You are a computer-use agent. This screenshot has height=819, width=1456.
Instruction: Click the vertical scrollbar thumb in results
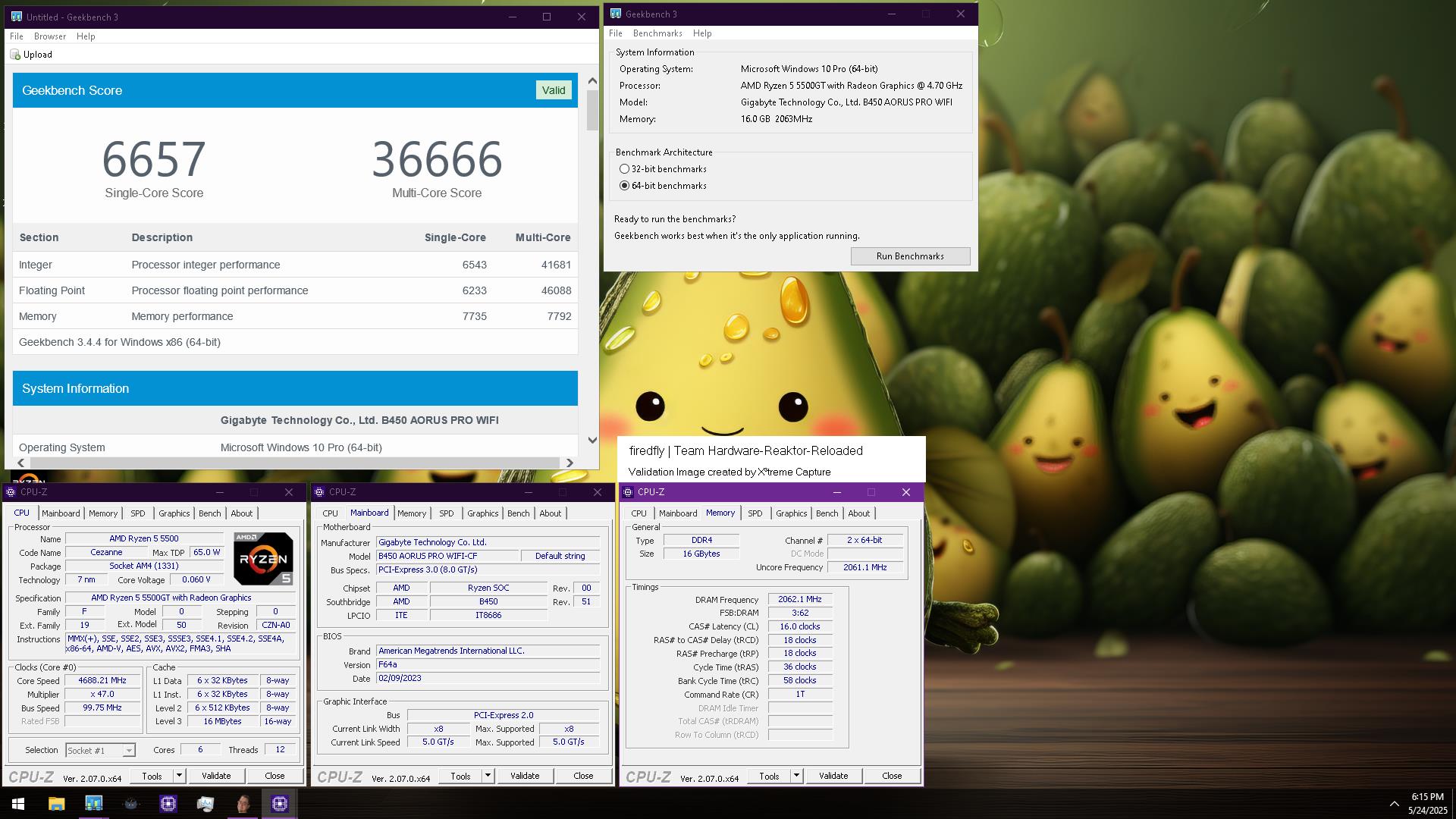(592, 110)
